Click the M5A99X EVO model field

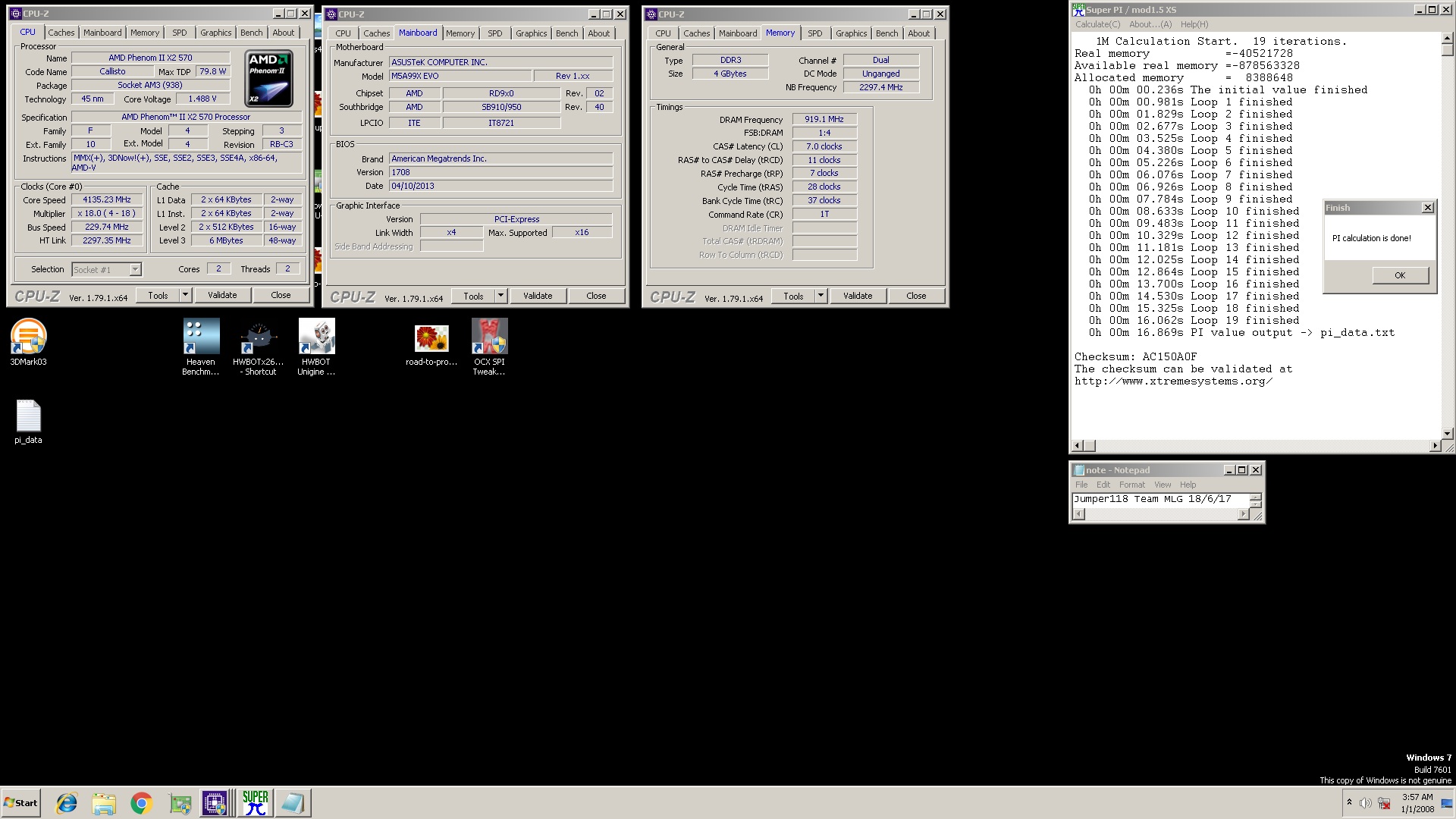[x=460, y=76]
